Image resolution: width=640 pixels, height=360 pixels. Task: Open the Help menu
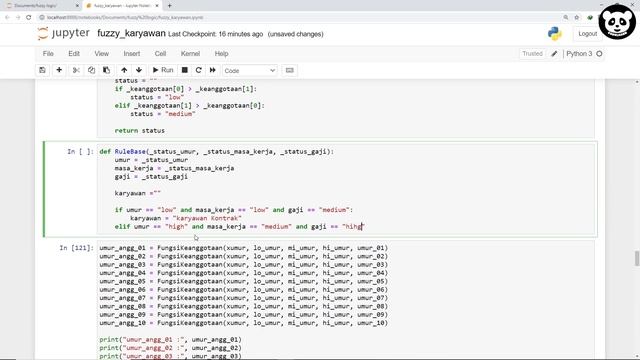[x=221, y=53]
